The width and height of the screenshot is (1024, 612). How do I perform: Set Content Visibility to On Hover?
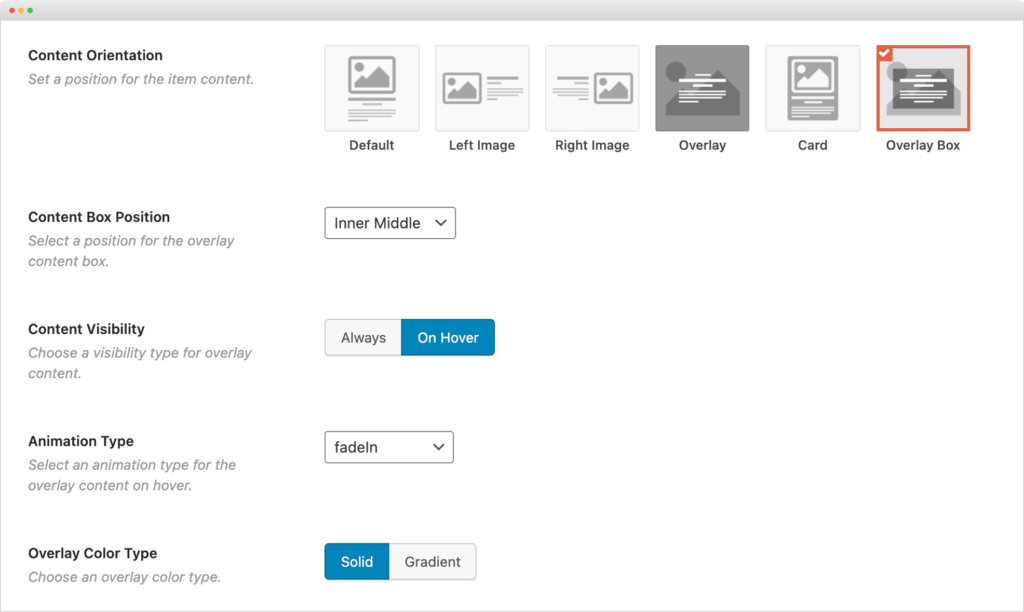448,338
